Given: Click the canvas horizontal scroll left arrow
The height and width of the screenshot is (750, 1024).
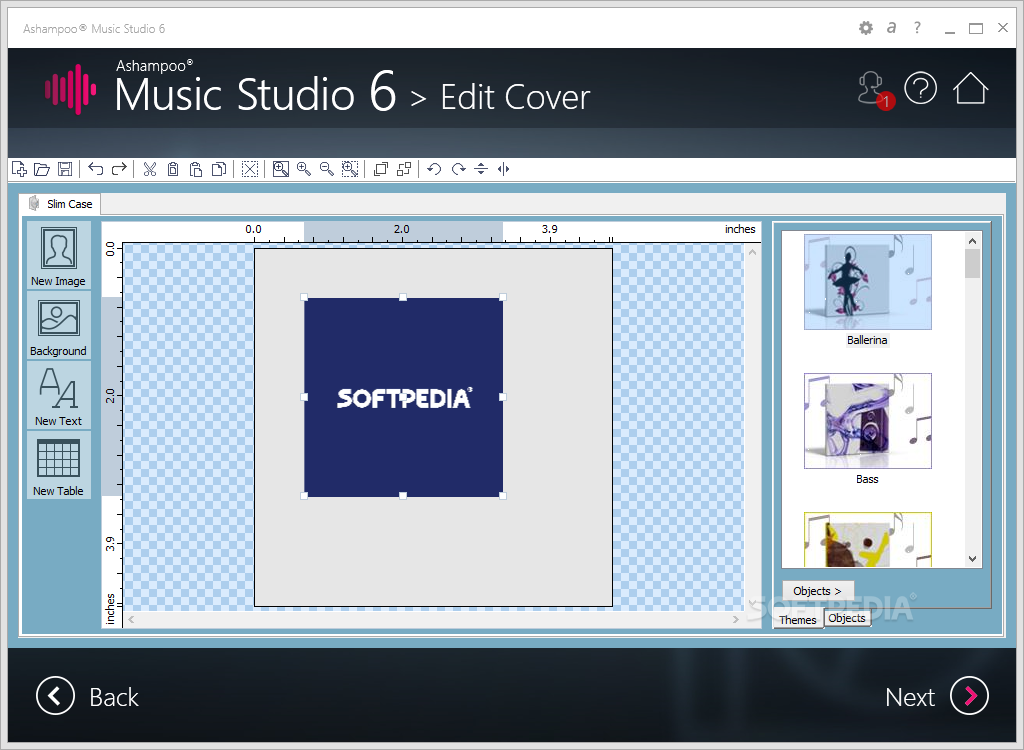Looking at the screenshot, I should point(131,619).
